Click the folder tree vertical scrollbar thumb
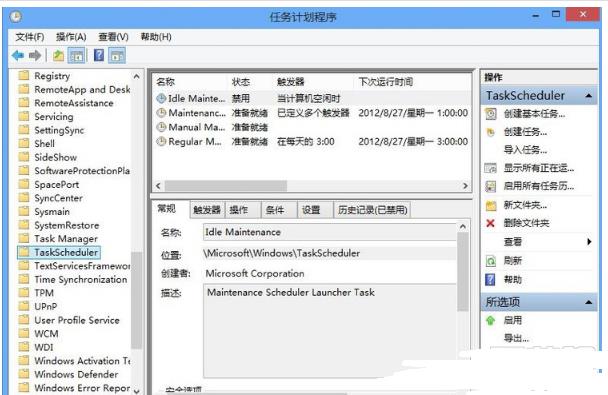 pyautogui.click(x=136, y=300)
